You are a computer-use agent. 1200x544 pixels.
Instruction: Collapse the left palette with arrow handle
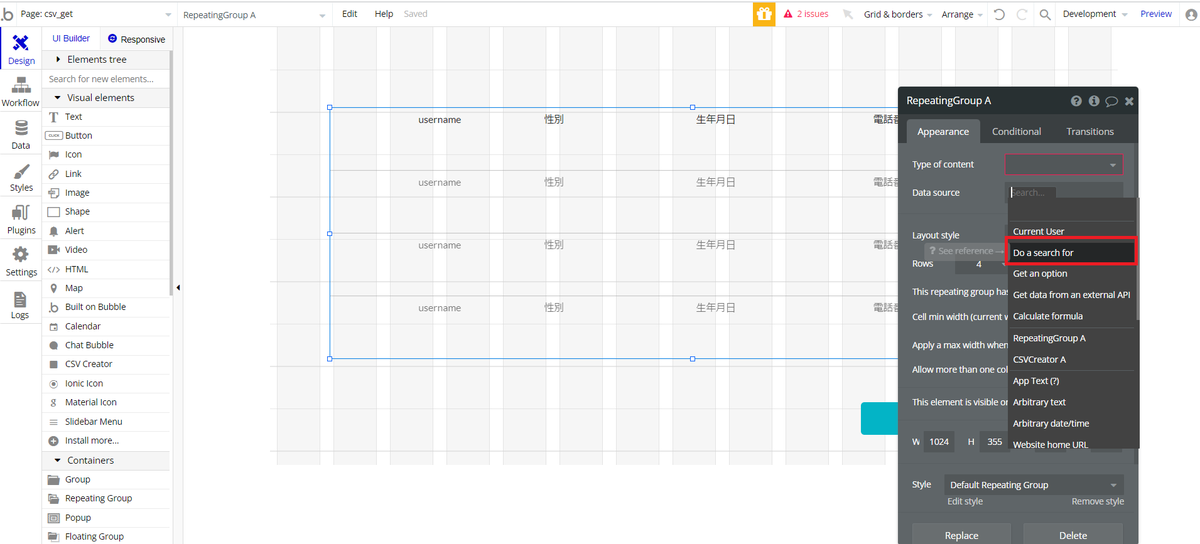click(178, 288)
